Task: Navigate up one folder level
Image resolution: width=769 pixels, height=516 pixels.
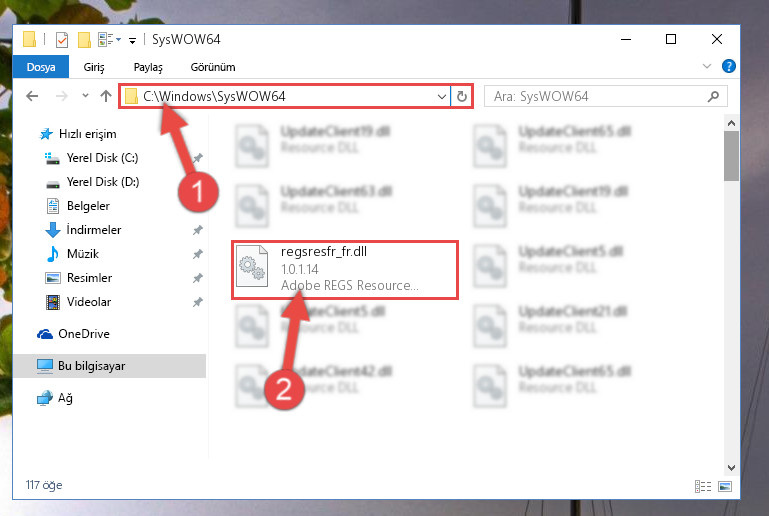Action: (x=106, y=96)
